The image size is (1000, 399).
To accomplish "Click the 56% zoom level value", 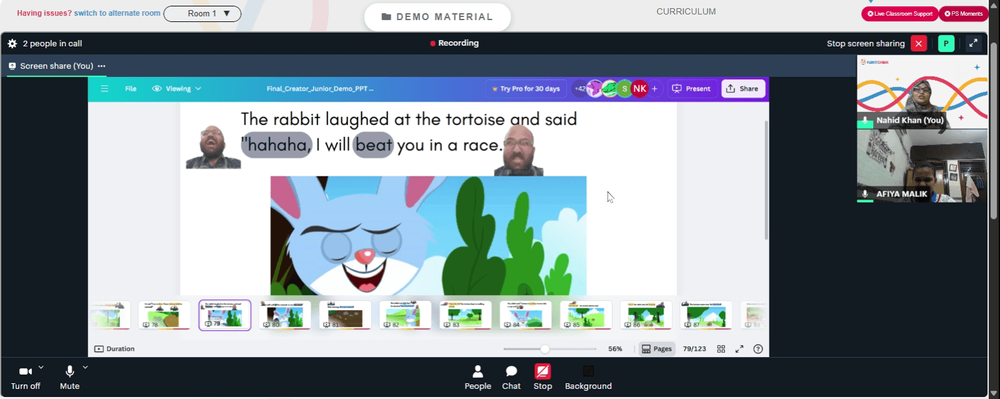I will [x=615, y=349].
